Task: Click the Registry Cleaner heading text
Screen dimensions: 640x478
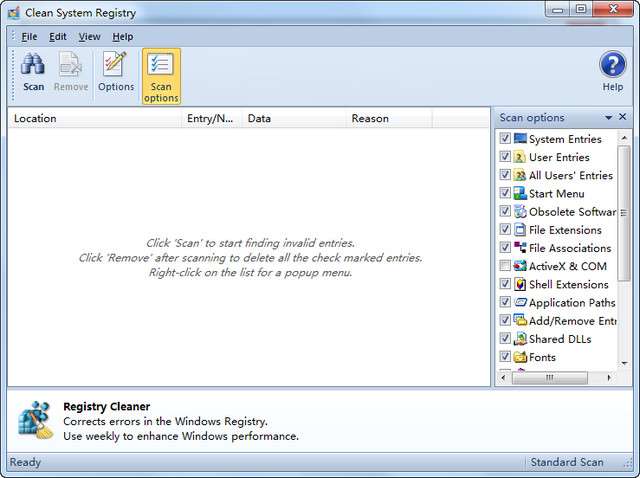Action: [x=107, y=407]
